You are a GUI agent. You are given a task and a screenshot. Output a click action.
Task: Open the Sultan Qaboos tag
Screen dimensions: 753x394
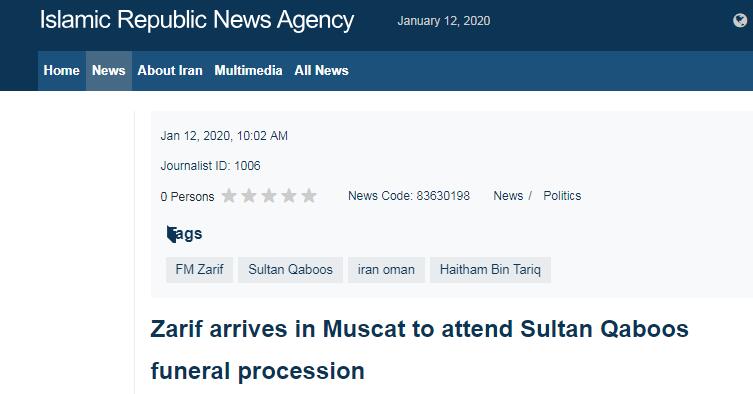291,270
